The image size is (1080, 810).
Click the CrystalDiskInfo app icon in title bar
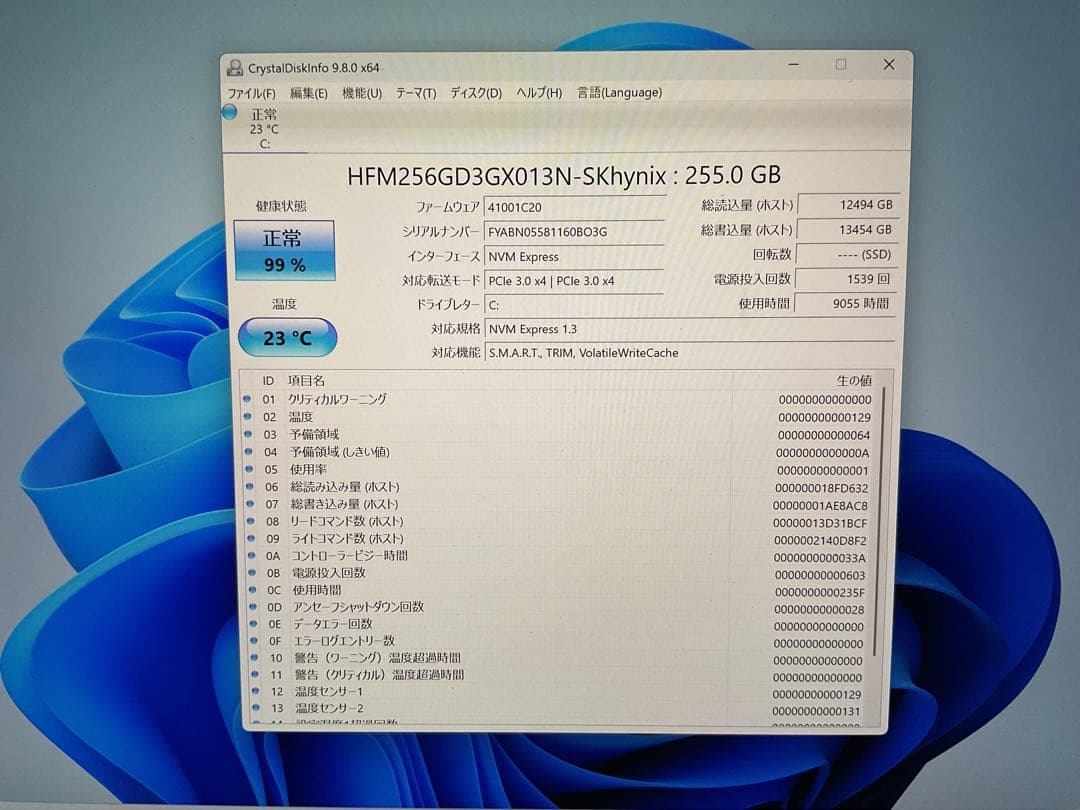[x=235, y=68]
